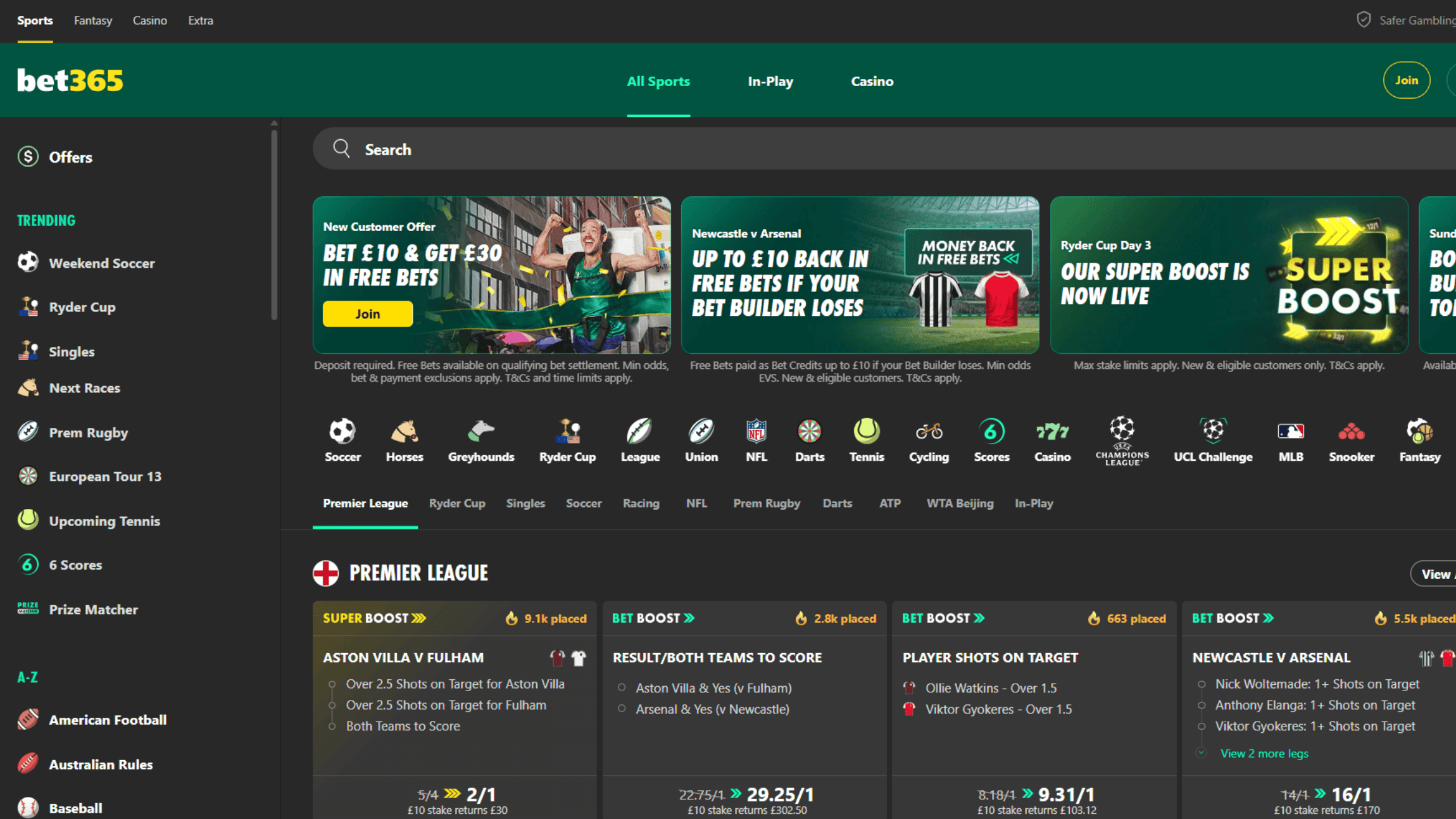Expand the Super Boost chevron on Aston Villa card

[418, 618]
